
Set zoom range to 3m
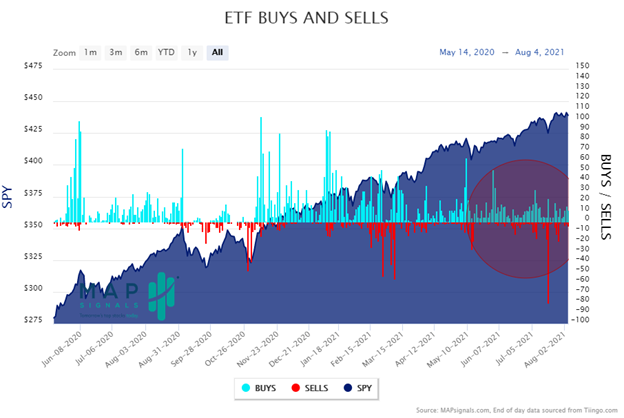coord(115,53)
